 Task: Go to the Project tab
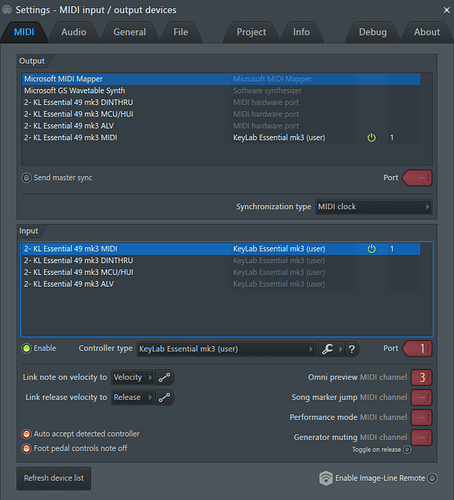251,32
